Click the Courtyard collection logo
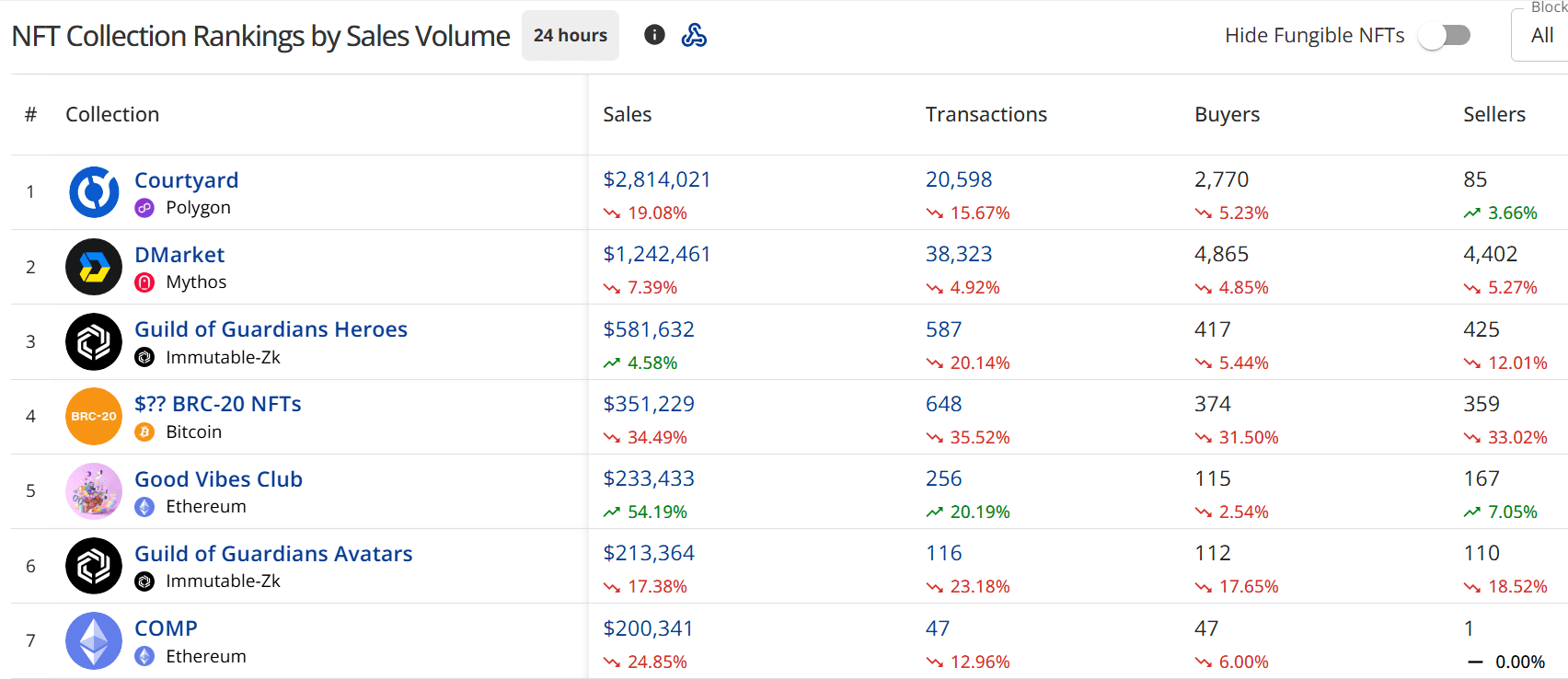Image resolution: width=1568 pixels, height=679 pixels. (x=94, y=192)
